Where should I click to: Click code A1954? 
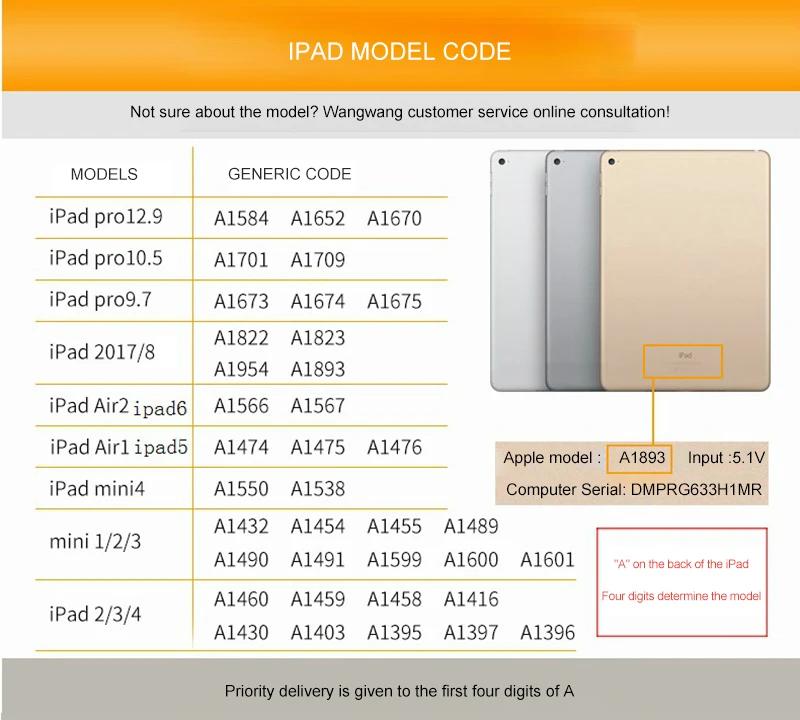pyautogui.click(x=241, y=369)
